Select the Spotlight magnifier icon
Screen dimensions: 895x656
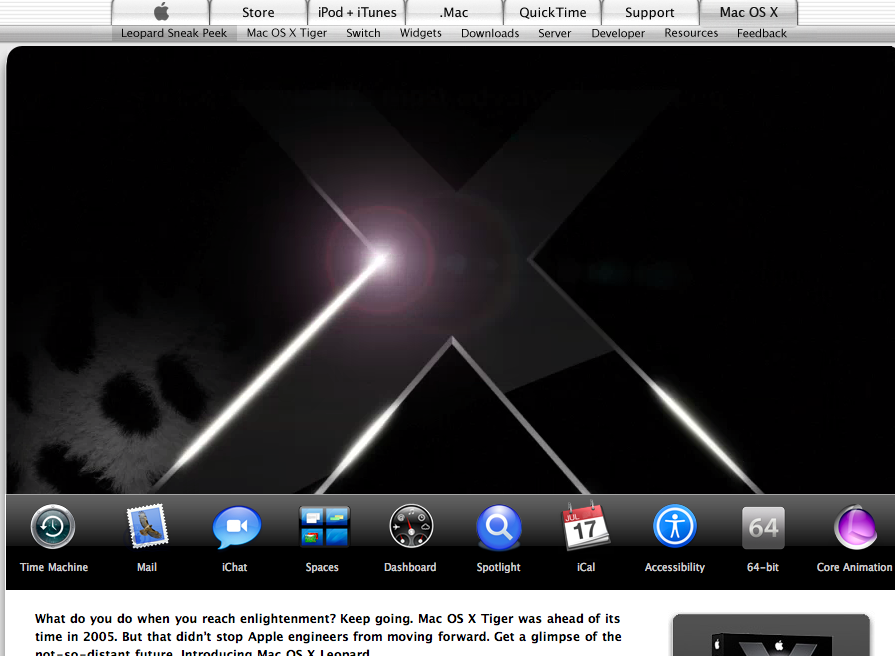point(499,526)
